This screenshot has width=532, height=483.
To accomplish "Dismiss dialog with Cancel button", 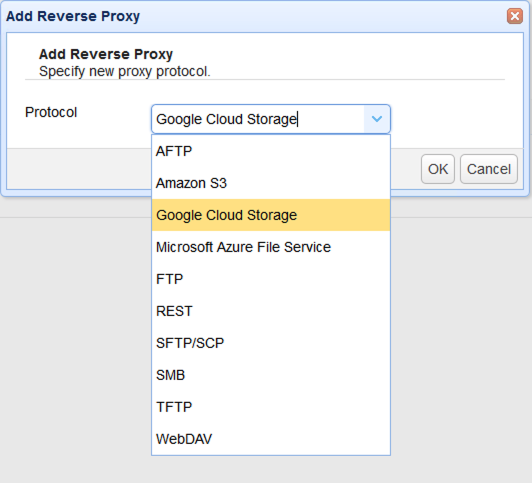I will pyautogui.click(x=489, y=169).
